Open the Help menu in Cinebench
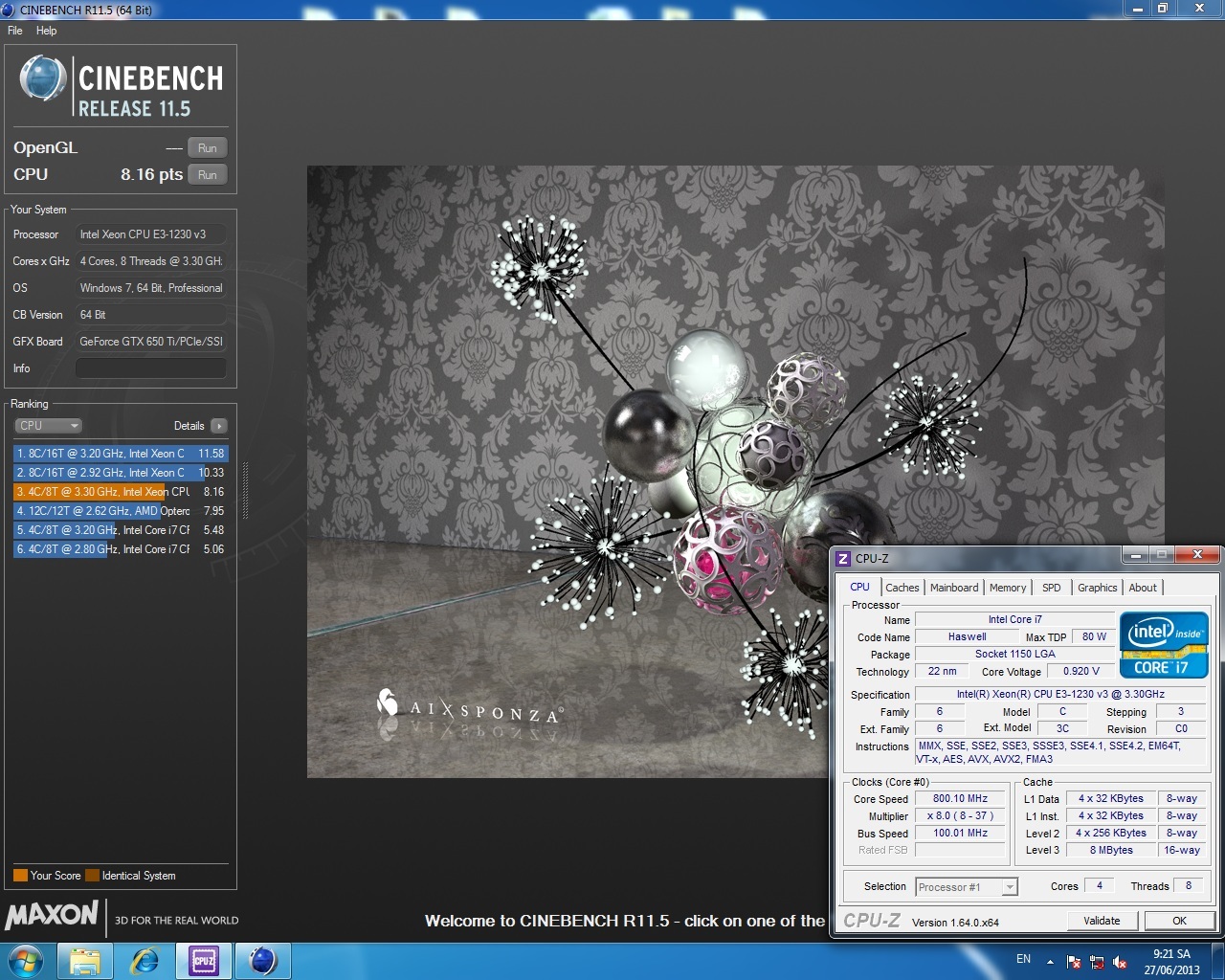 point(46,31)
